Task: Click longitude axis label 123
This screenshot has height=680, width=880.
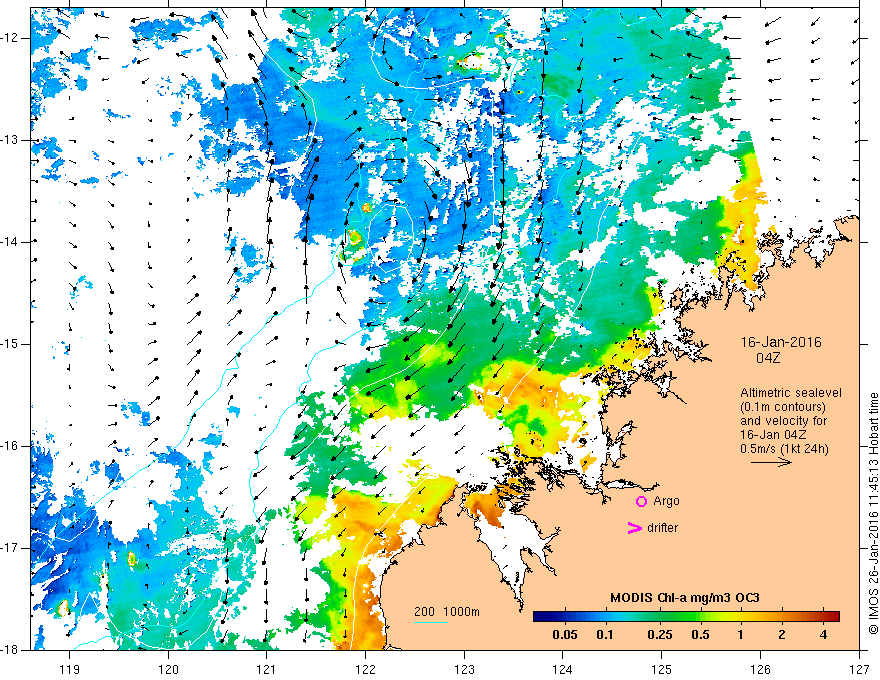Action: [464, 669]
